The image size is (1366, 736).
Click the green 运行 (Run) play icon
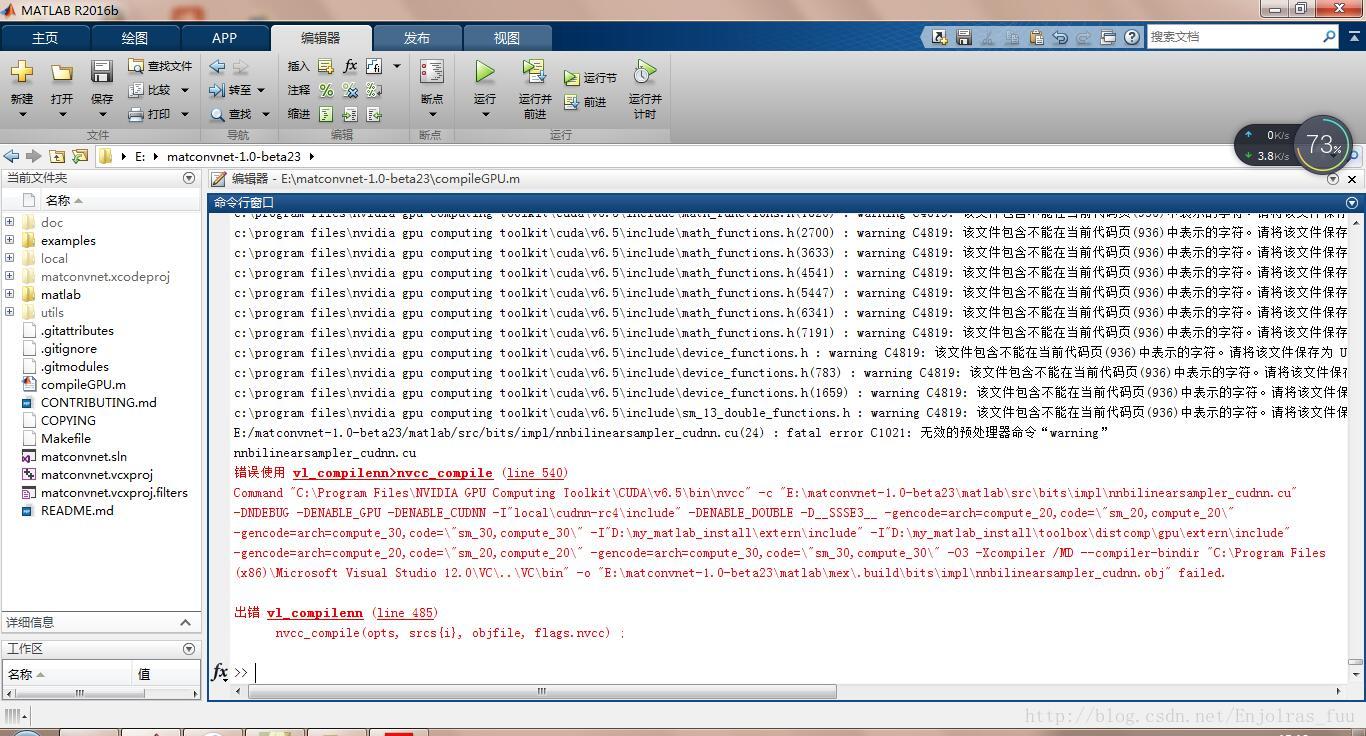click(485, 72)
